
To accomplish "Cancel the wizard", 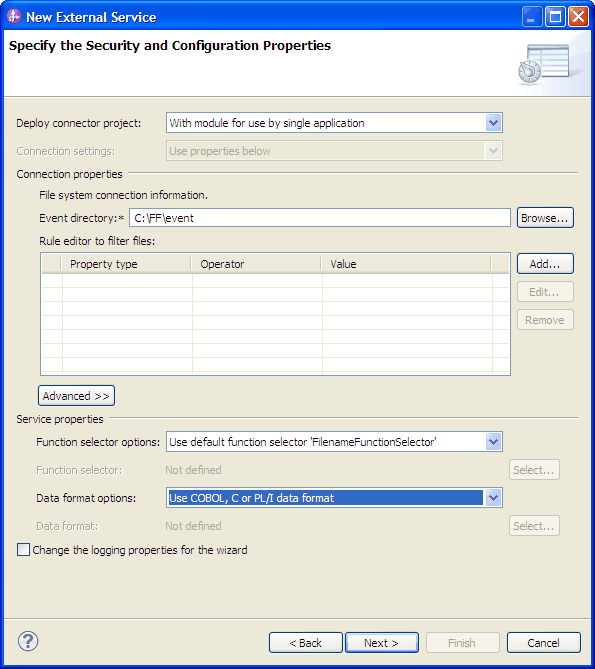I will click(x=544, y=643).
